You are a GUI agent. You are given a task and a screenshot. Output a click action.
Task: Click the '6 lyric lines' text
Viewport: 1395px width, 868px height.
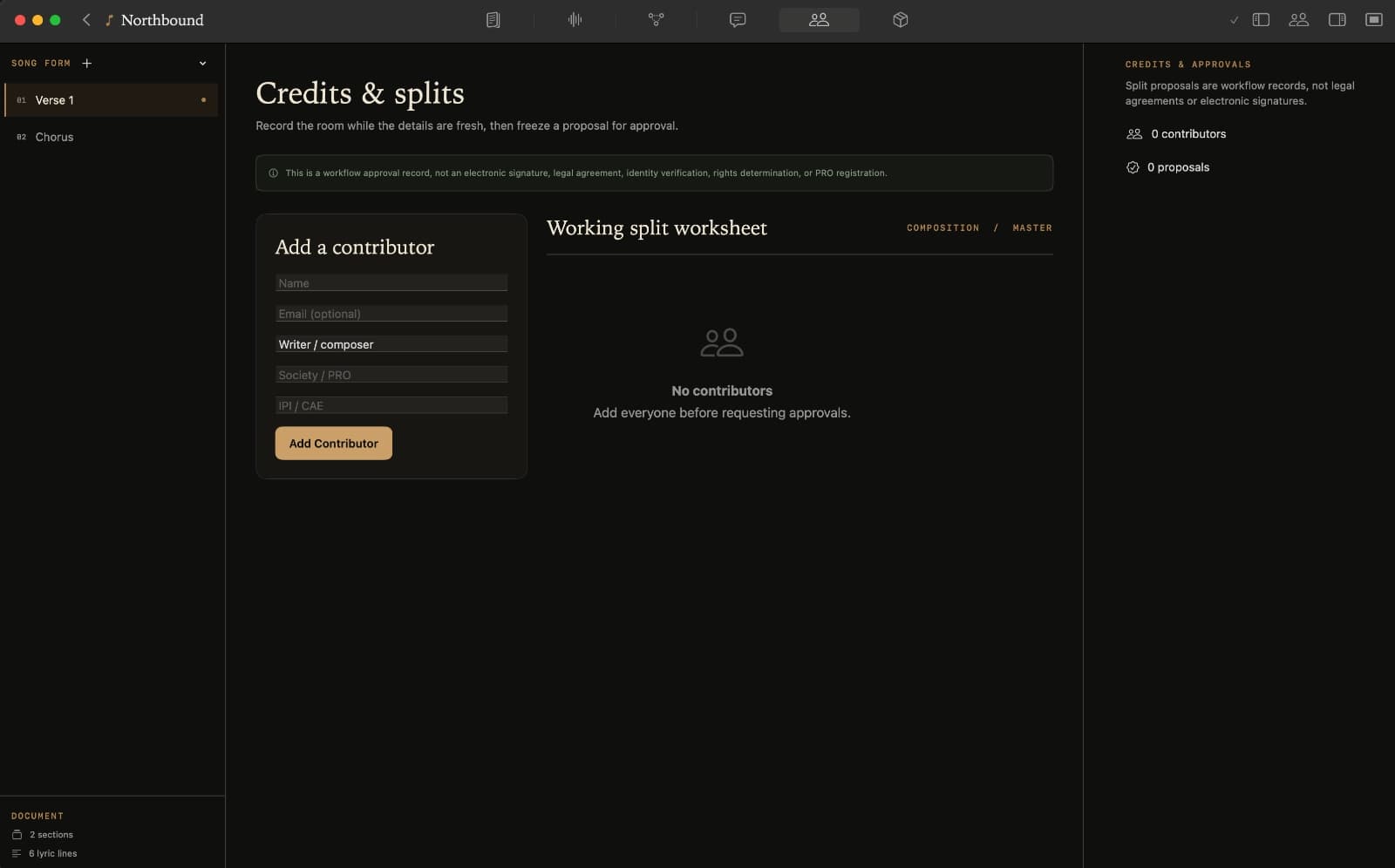(x=53, y=853)
